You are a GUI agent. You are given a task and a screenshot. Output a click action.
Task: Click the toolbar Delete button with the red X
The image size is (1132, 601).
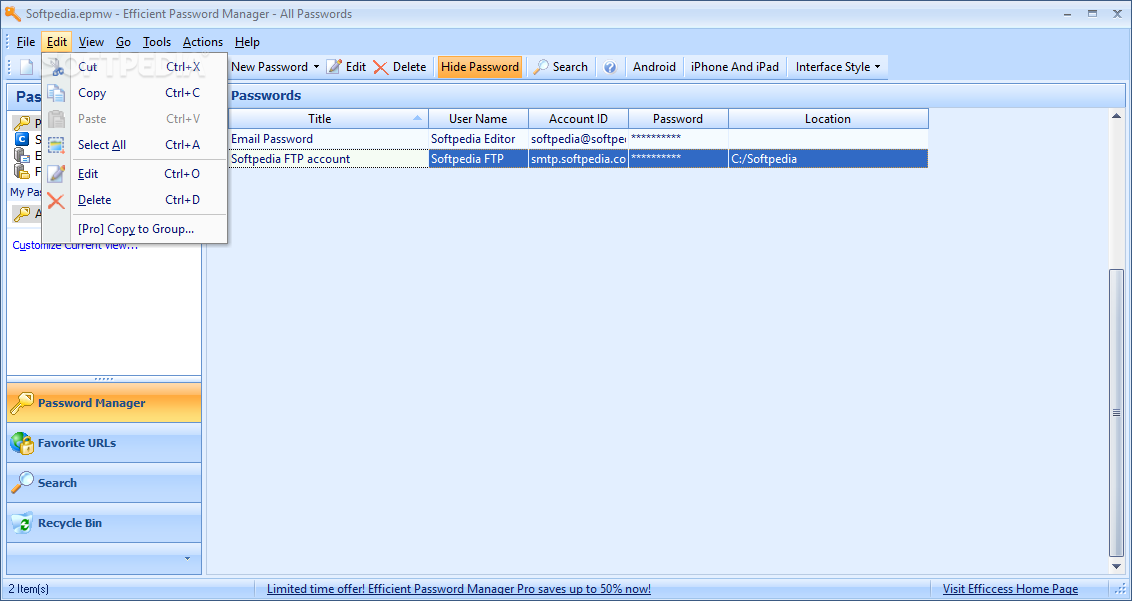(400, 67)
